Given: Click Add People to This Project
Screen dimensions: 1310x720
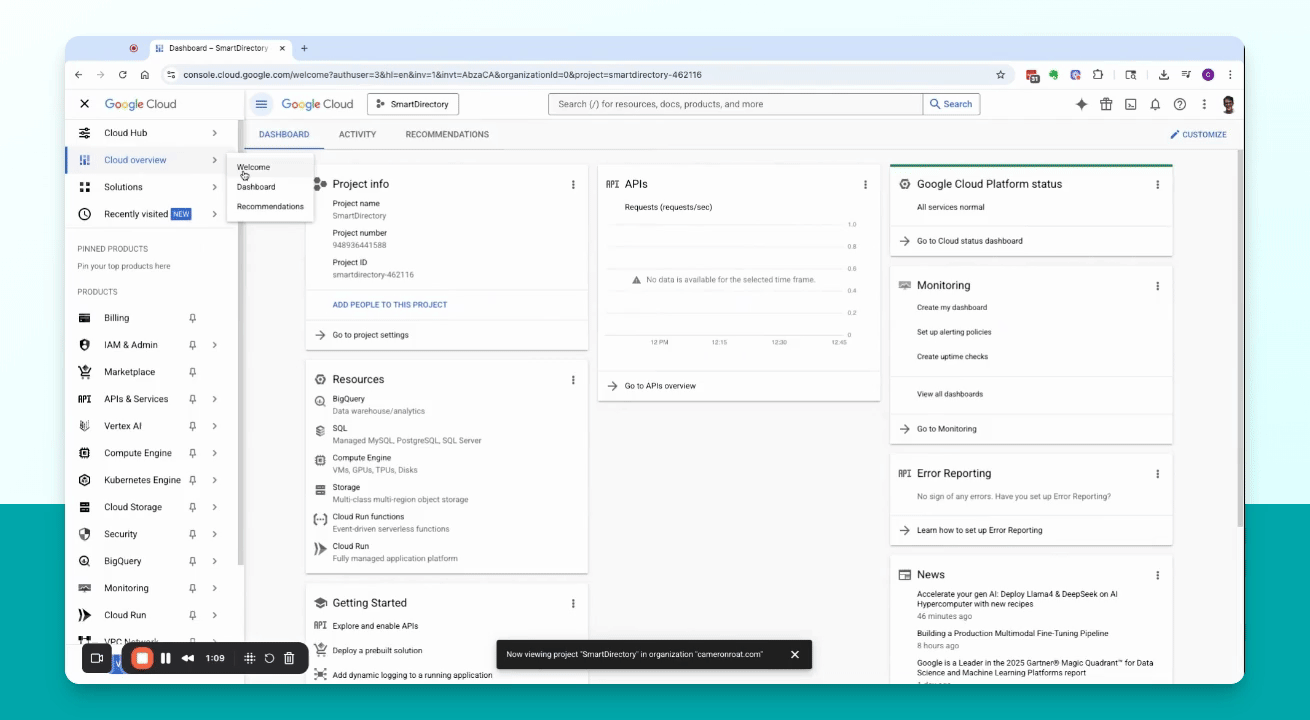Looking at the screenshot, I should pos(390,305).
